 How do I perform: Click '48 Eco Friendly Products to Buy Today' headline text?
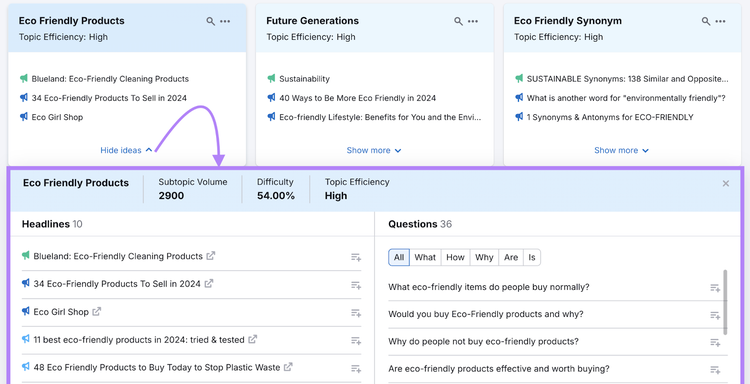pos(156,367)
